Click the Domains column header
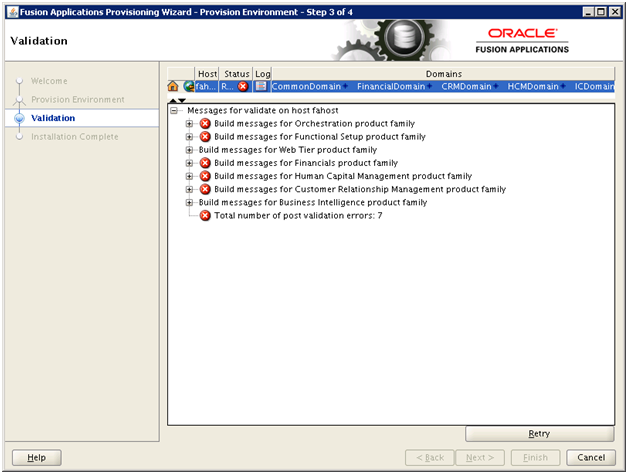The width and height of the screenshot is (628, 474). coord(443,74)
